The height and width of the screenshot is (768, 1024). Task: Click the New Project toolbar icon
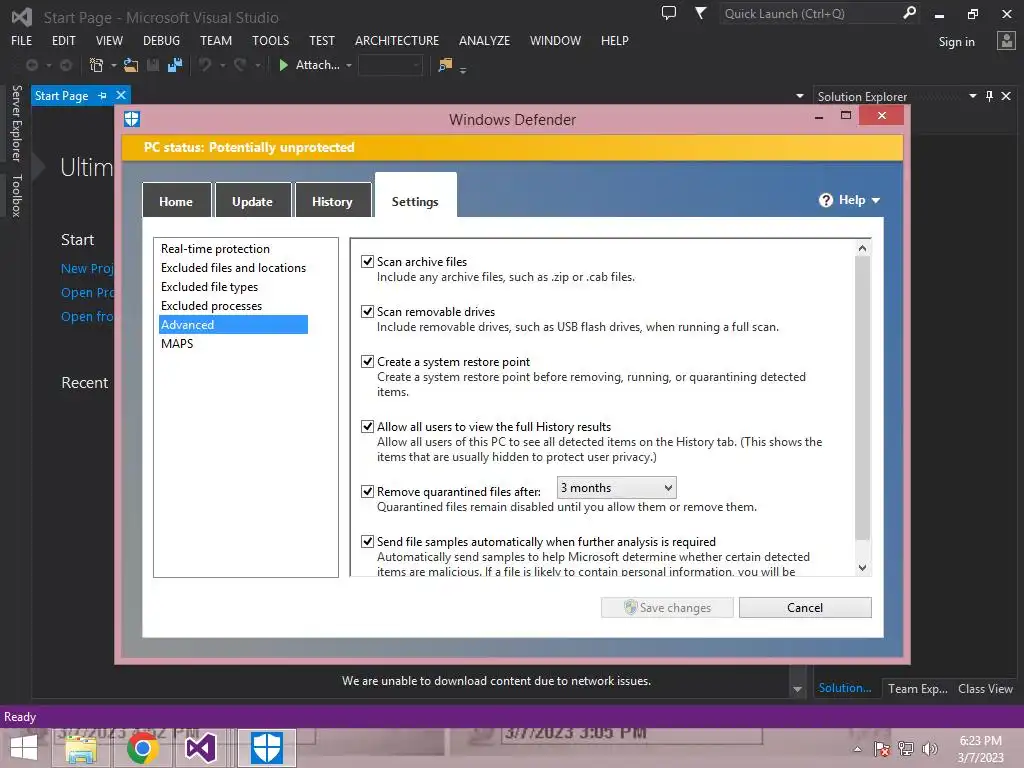96,65
